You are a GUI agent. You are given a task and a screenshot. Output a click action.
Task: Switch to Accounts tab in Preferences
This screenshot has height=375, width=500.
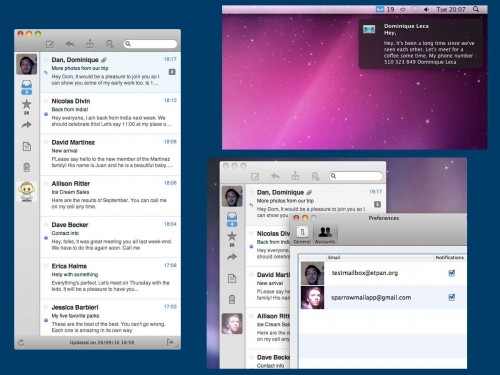325,234
